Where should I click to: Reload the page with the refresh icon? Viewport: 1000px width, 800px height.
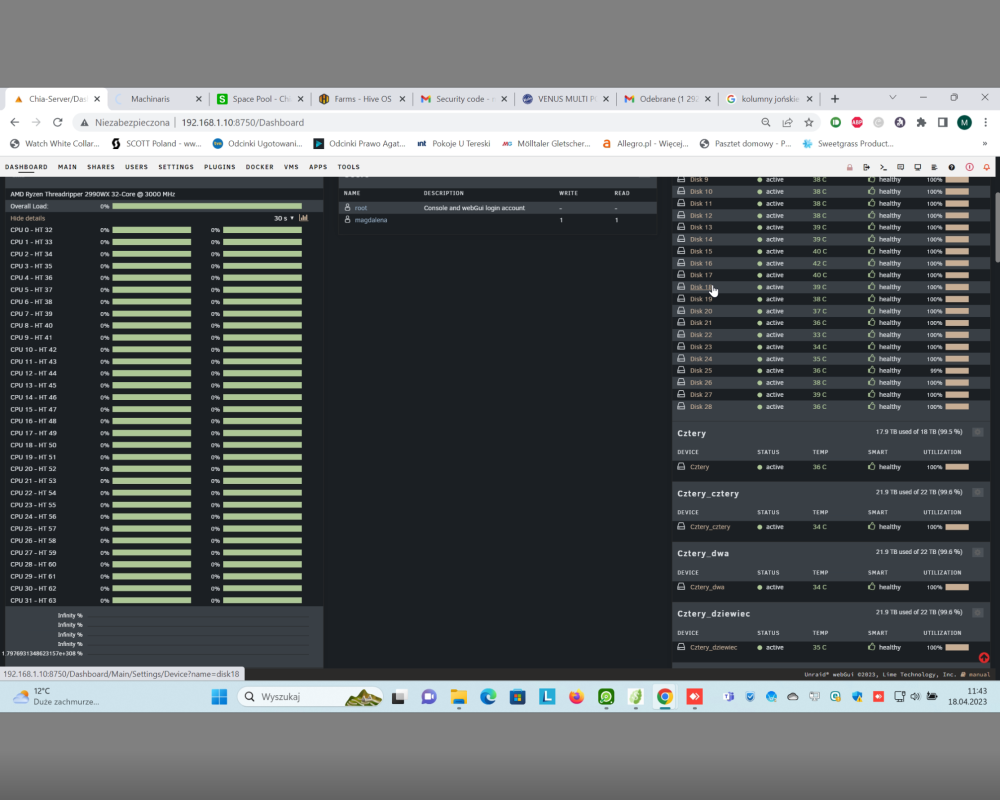57,122
